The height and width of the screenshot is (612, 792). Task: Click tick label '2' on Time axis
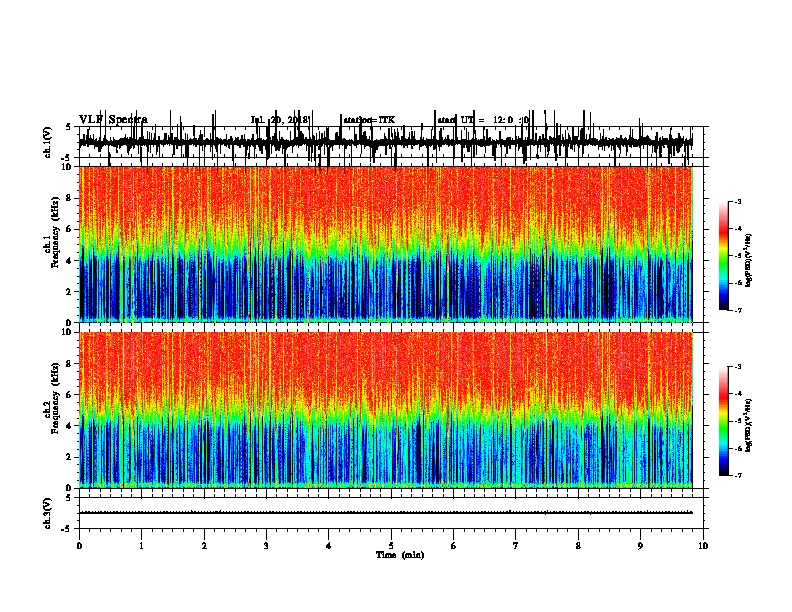[204, 546]
